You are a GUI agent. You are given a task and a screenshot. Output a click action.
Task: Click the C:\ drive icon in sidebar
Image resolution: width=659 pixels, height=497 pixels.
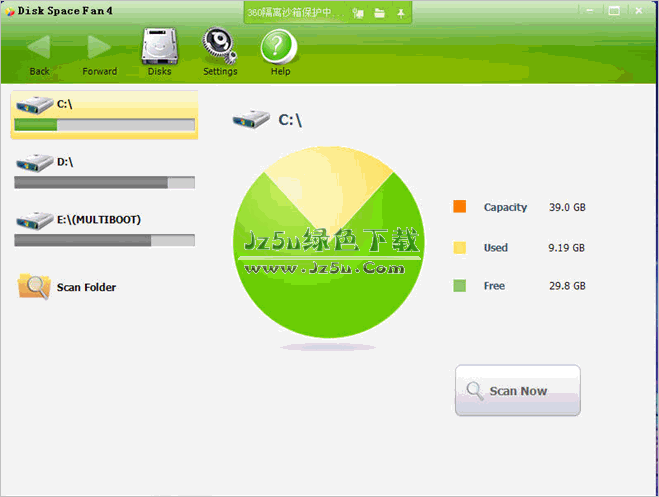point(34,105)
